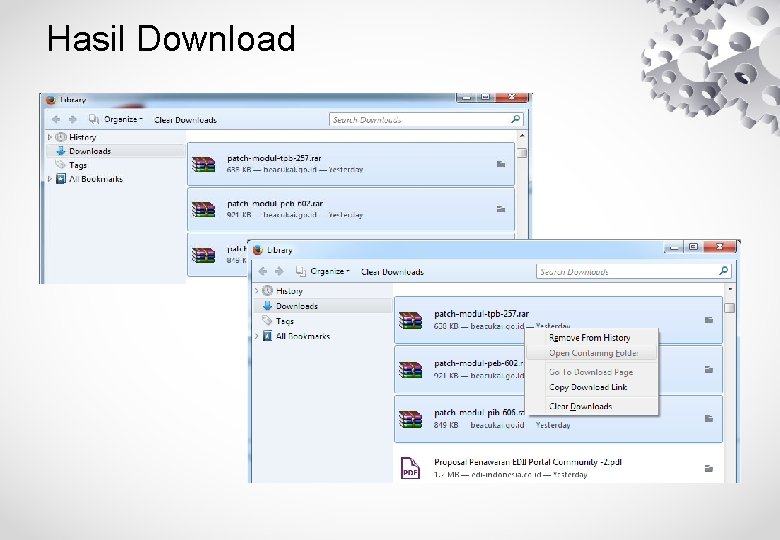
Task: Select Tags in front Library sidebar
Action: (x=285, y=321)
